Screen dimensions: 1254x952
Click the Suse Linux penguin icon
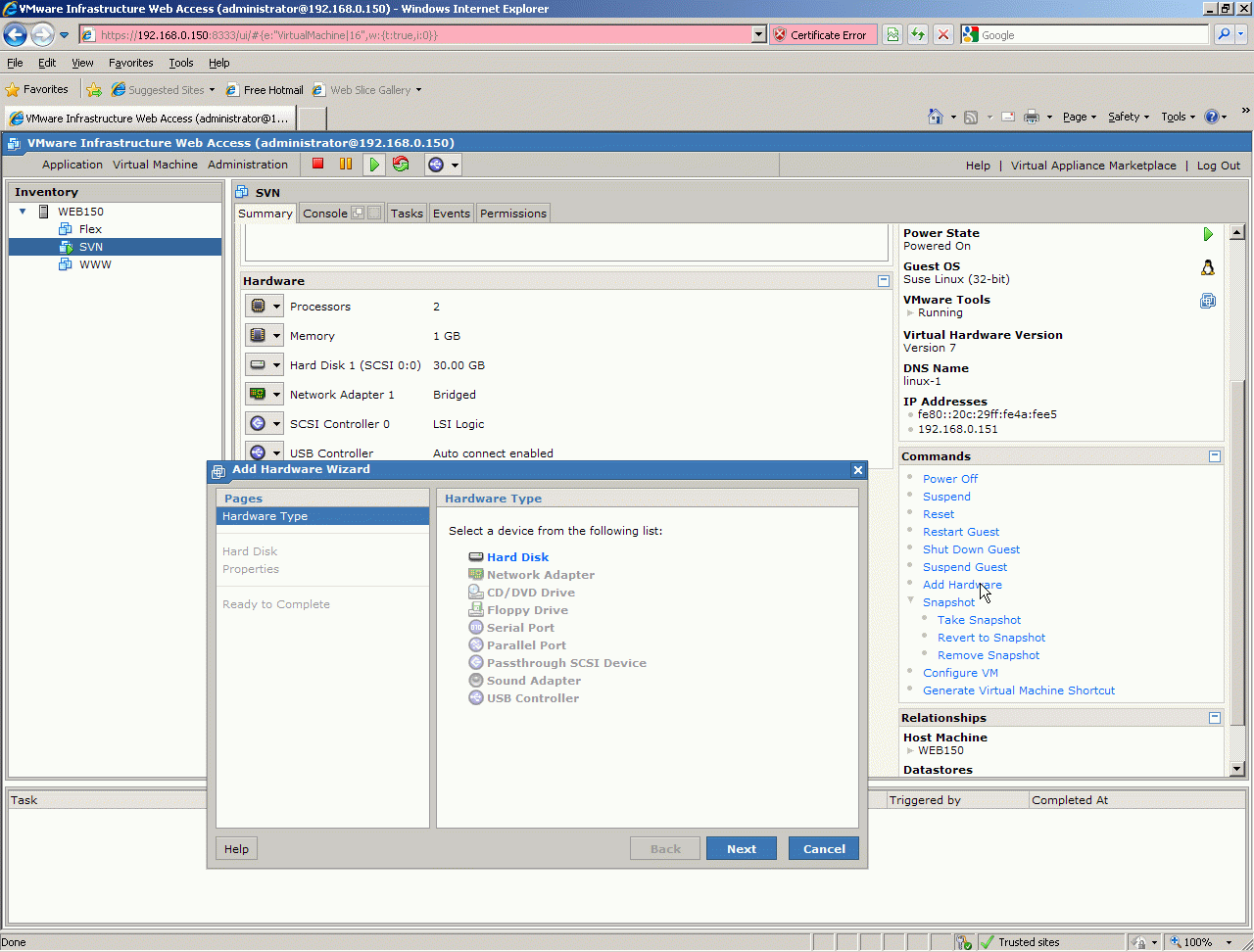pos(1208,267)
